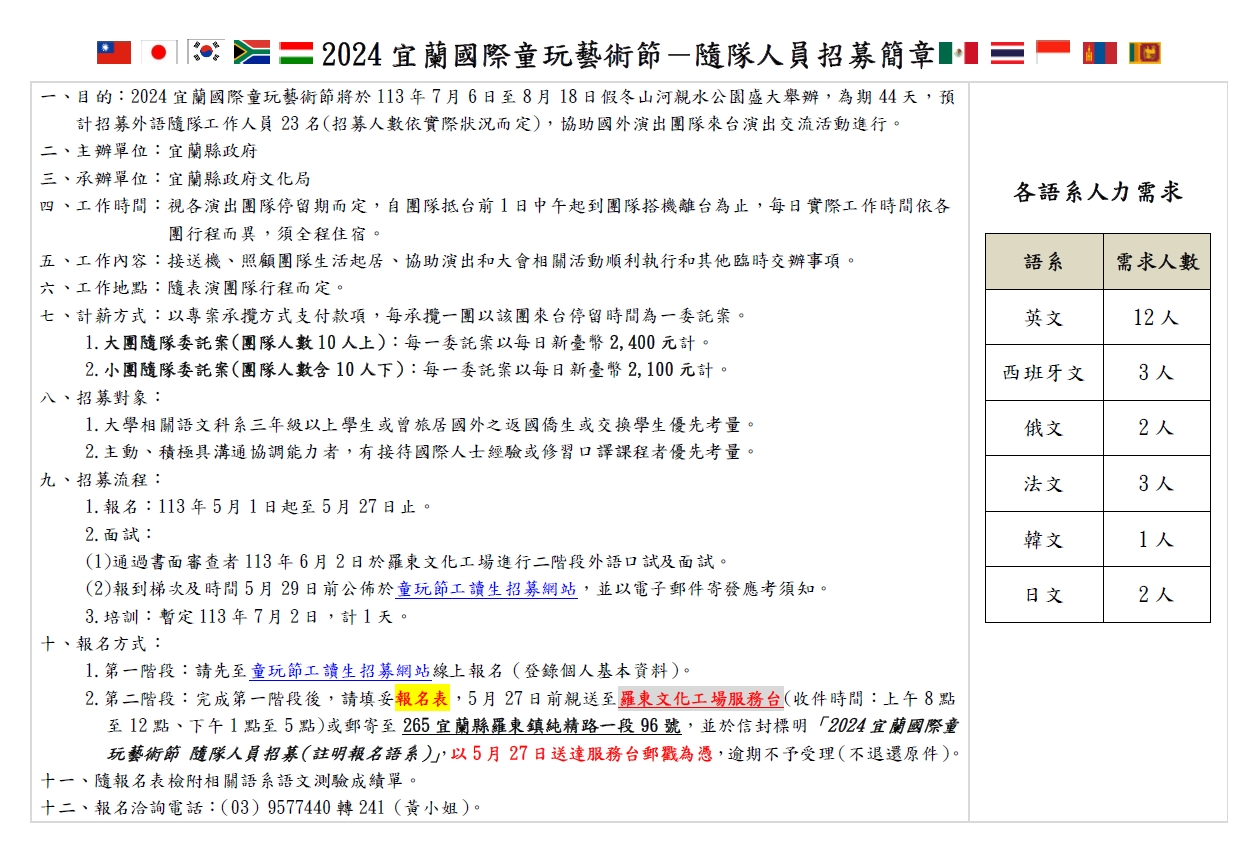This screenshot has width=1240, height=862.
Task: Click the Mexico flag icon
Action: [x=958, y=52]
